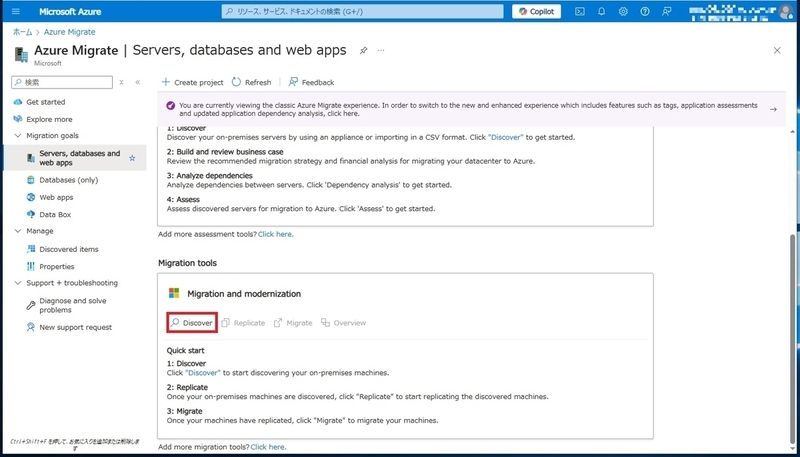Open Get started in the sidebar
Image resolution: width=800 pixels, height=457 pixels.
45,102
